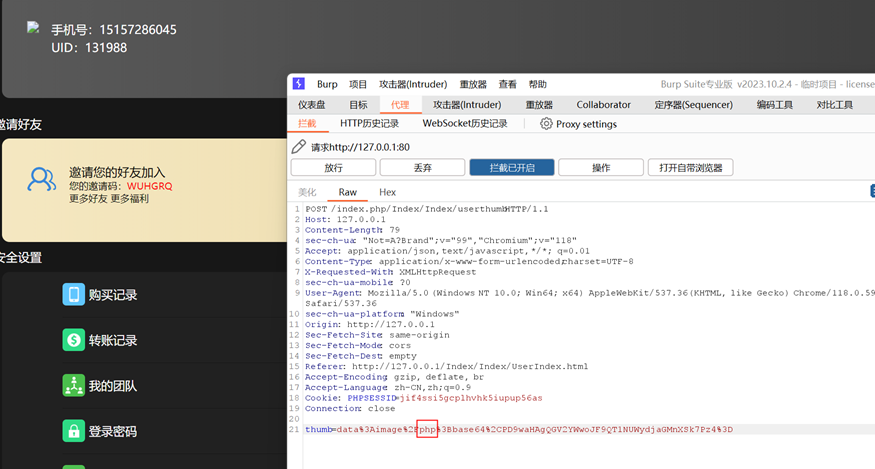Open the 定序器(Sequencer) tab
Viewport: 875px width, 469px height.
click(694, 104)
